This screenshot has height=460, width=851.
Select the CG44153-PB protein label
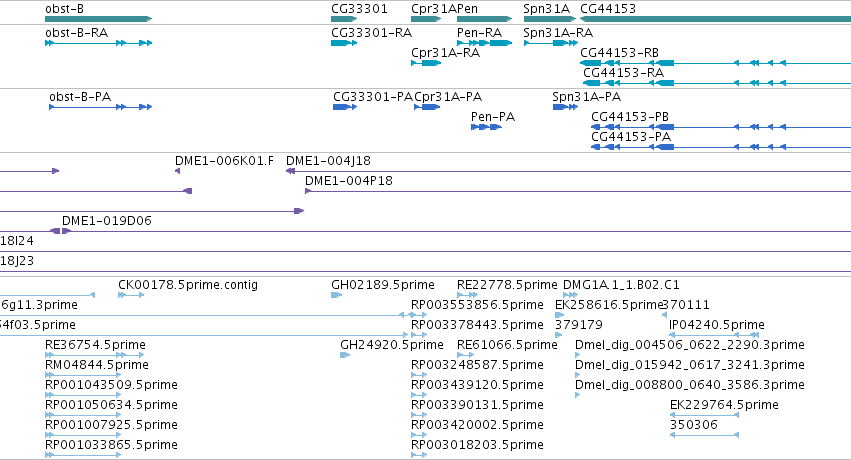630,117
